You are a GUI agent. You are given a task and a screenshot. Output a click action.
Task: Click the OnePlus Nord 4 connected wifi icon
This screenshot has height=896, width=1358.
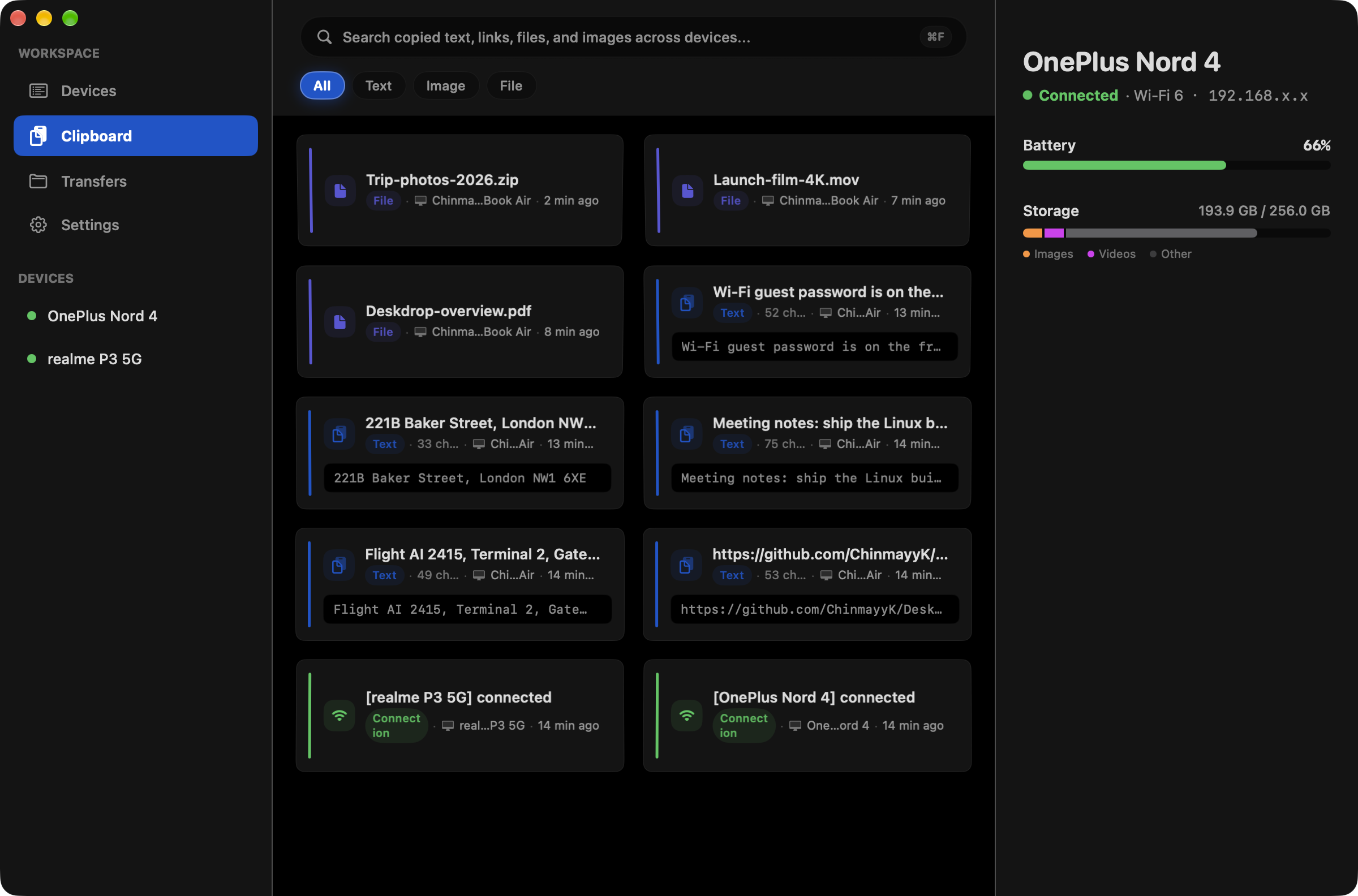click(687, 716)
